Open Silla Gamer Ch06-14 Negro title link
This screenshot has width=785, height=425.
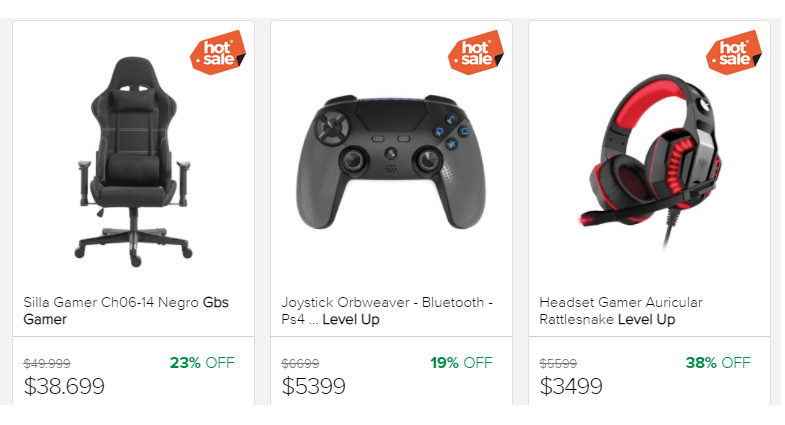112,302
